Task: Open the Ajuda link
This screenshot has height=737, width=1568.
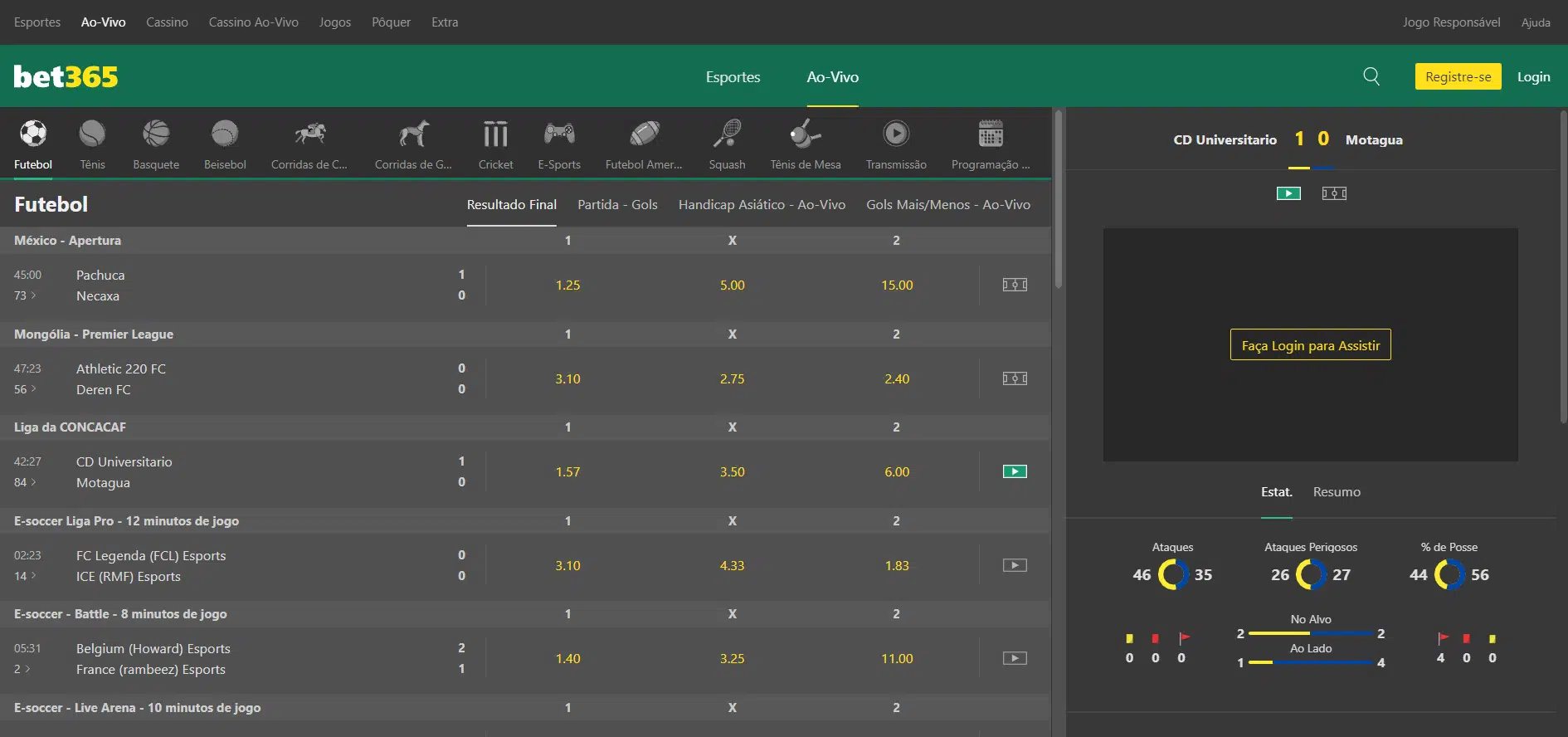Action: point(1536,22)
